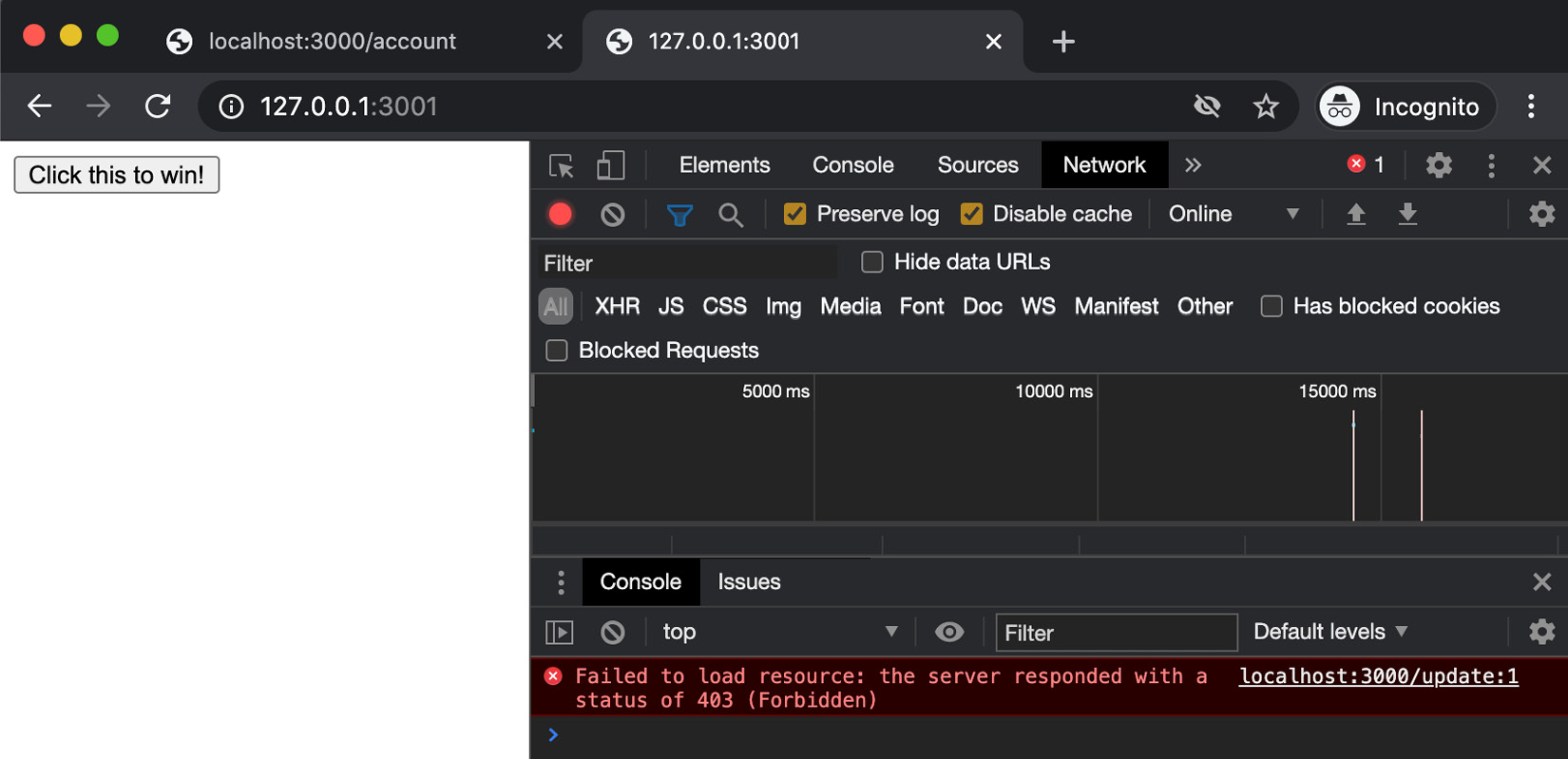
Task: Bookmark this page with the star icon
Action: [x=1266, y=106]
